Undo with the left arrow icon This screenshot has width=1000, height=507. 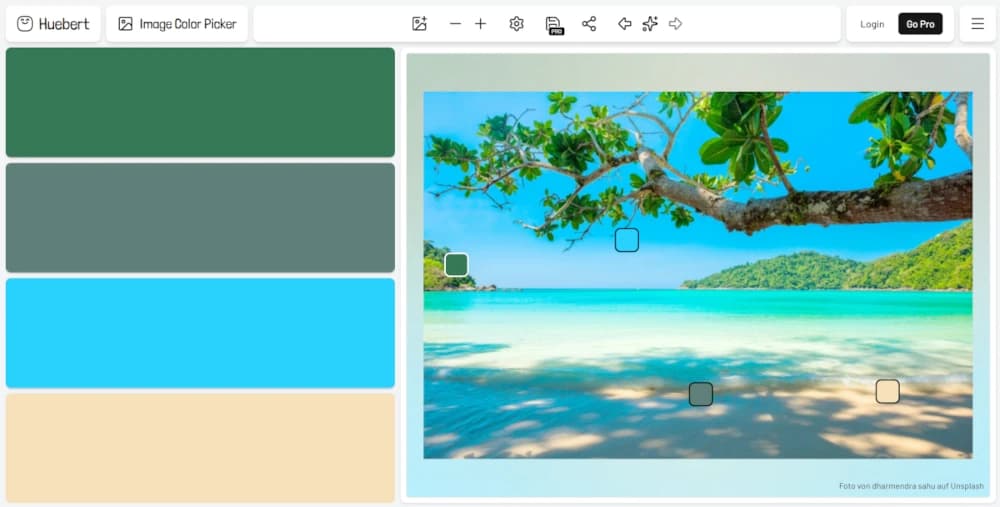[x=624, y=24]
